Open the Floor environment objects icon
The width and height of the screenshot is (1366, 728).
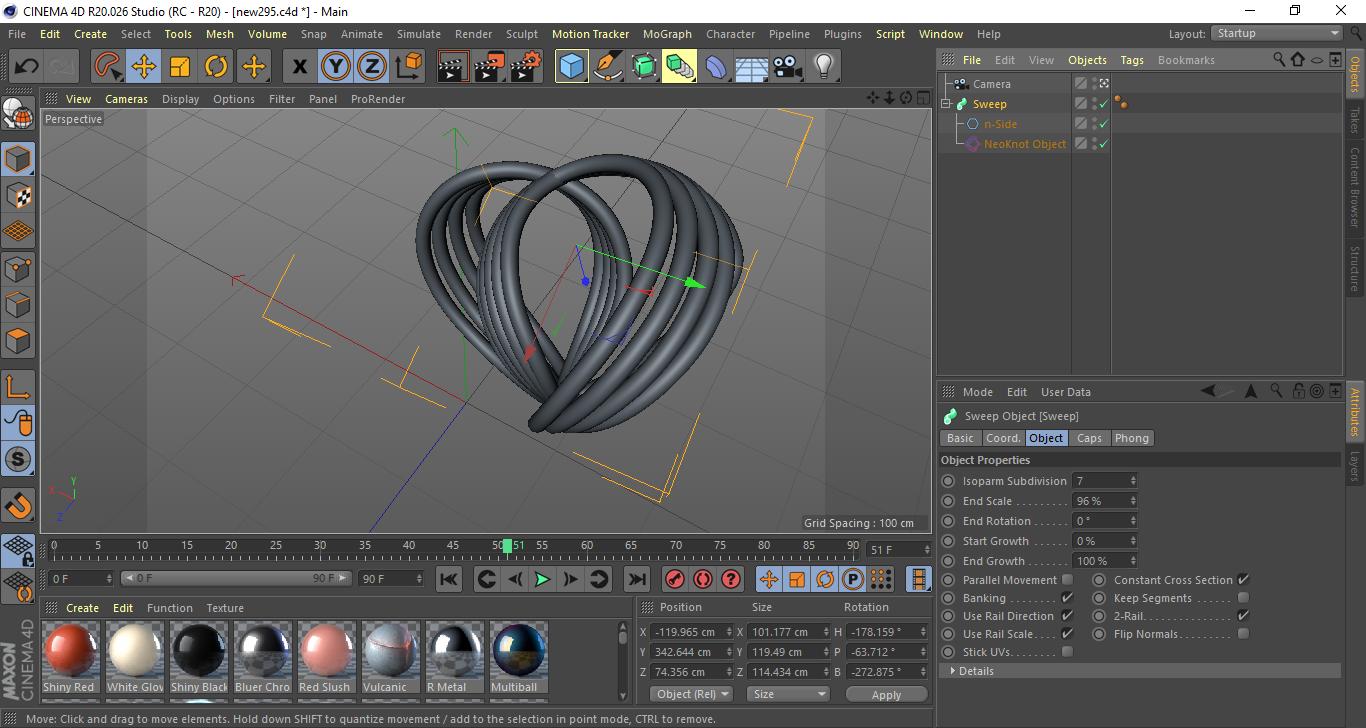tap(751, 67)
